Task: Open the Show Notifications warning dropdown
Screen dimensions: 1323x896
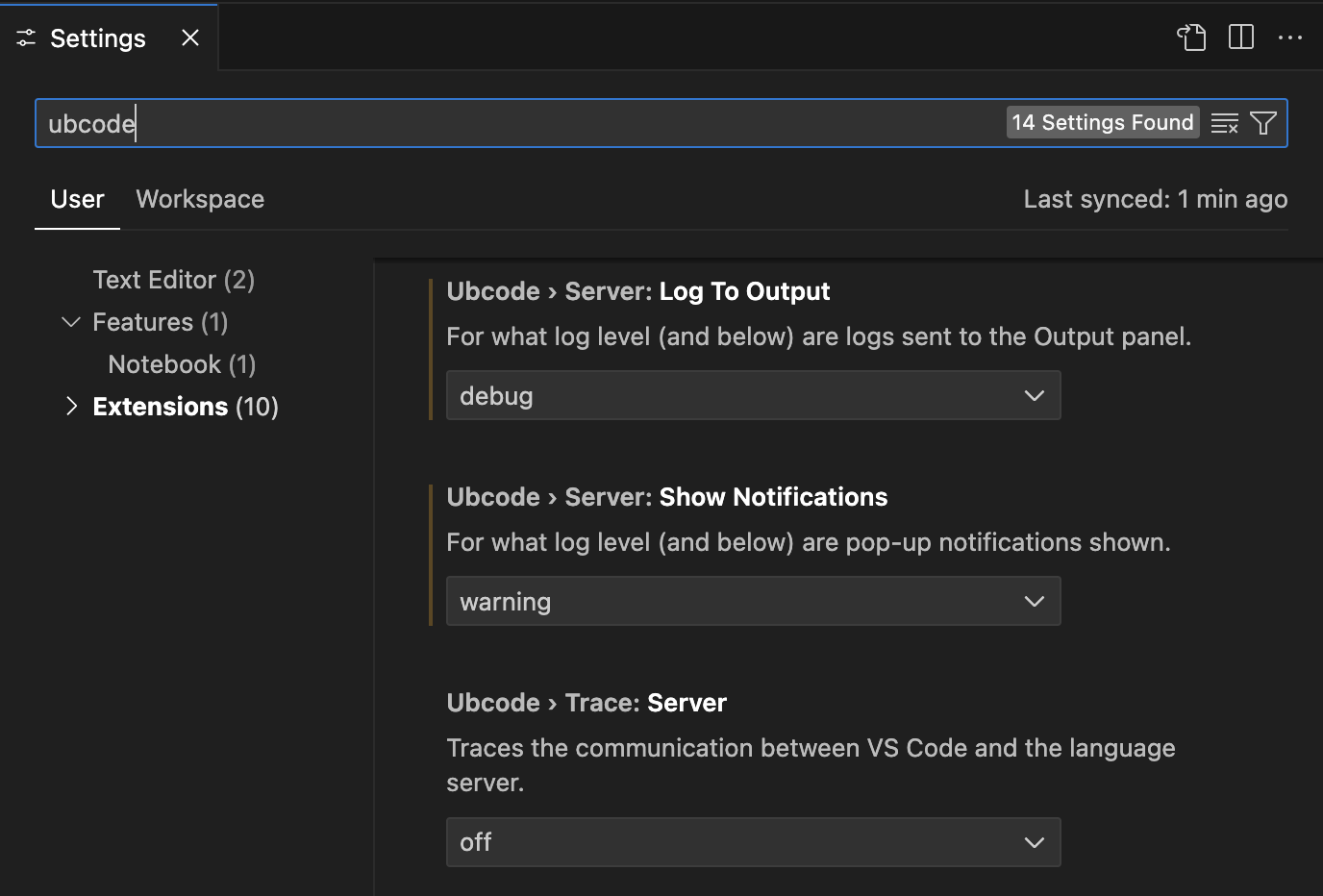Action: coord(753,601)
